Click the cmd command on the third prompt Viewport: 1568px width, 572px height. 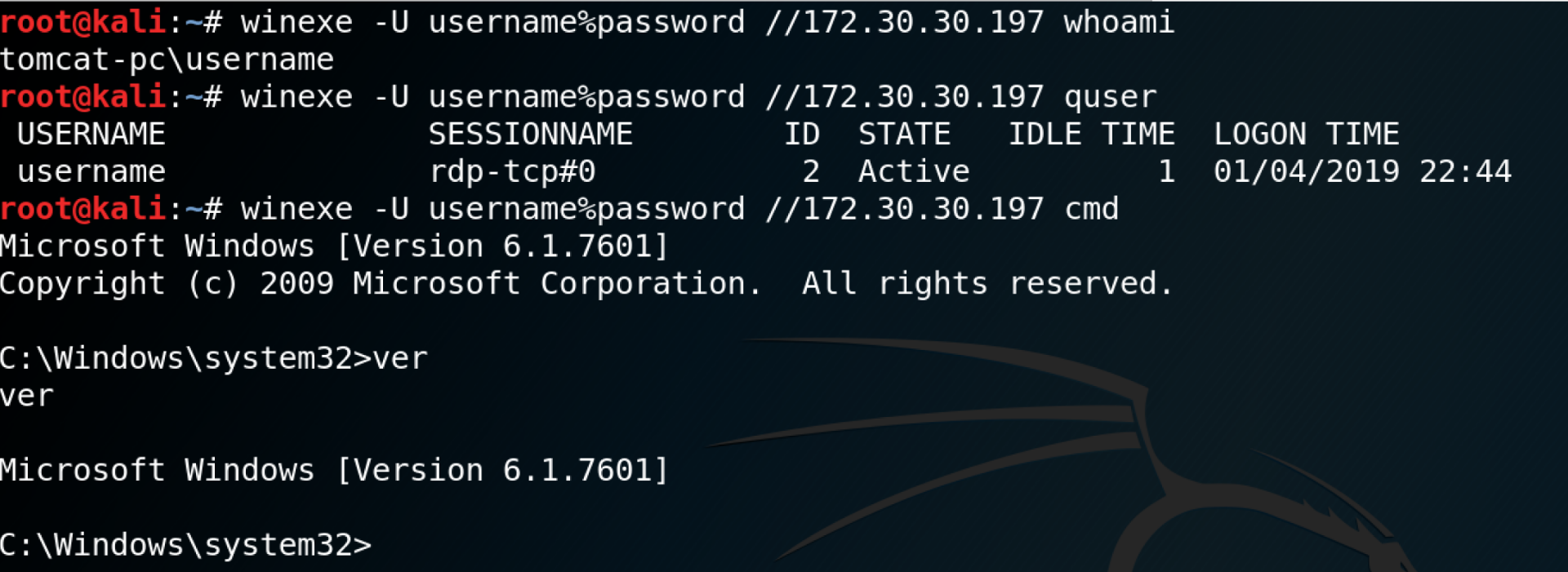tap(1091, 209)
